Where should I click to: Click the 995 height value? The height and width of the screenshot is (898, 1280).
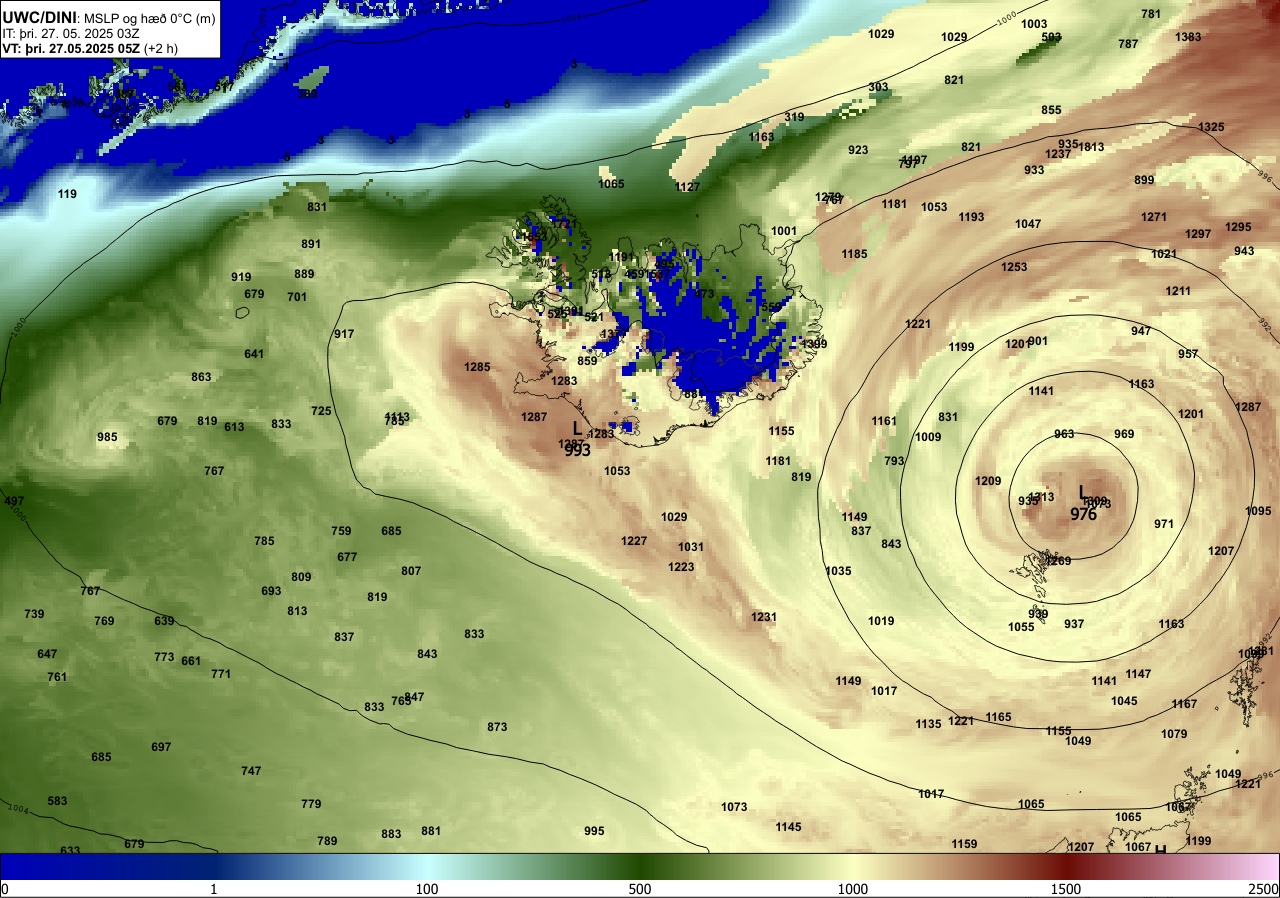(594, 831)
